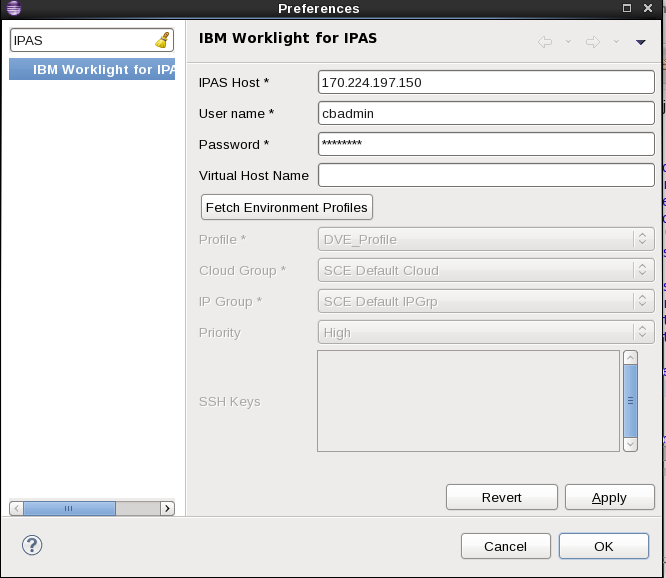
Task: Click the Password input field
Action: tap(486, 144)
